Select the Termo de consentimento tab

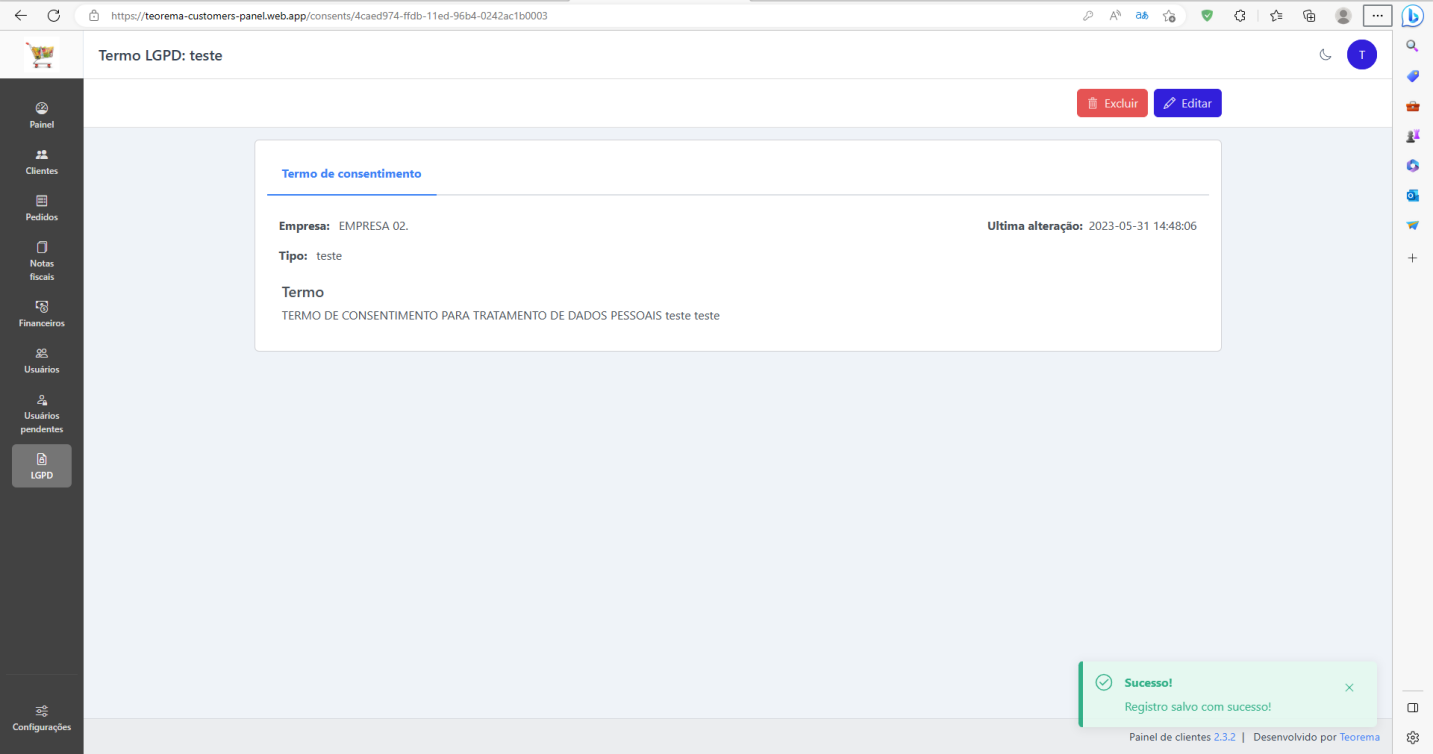(351, 174)
